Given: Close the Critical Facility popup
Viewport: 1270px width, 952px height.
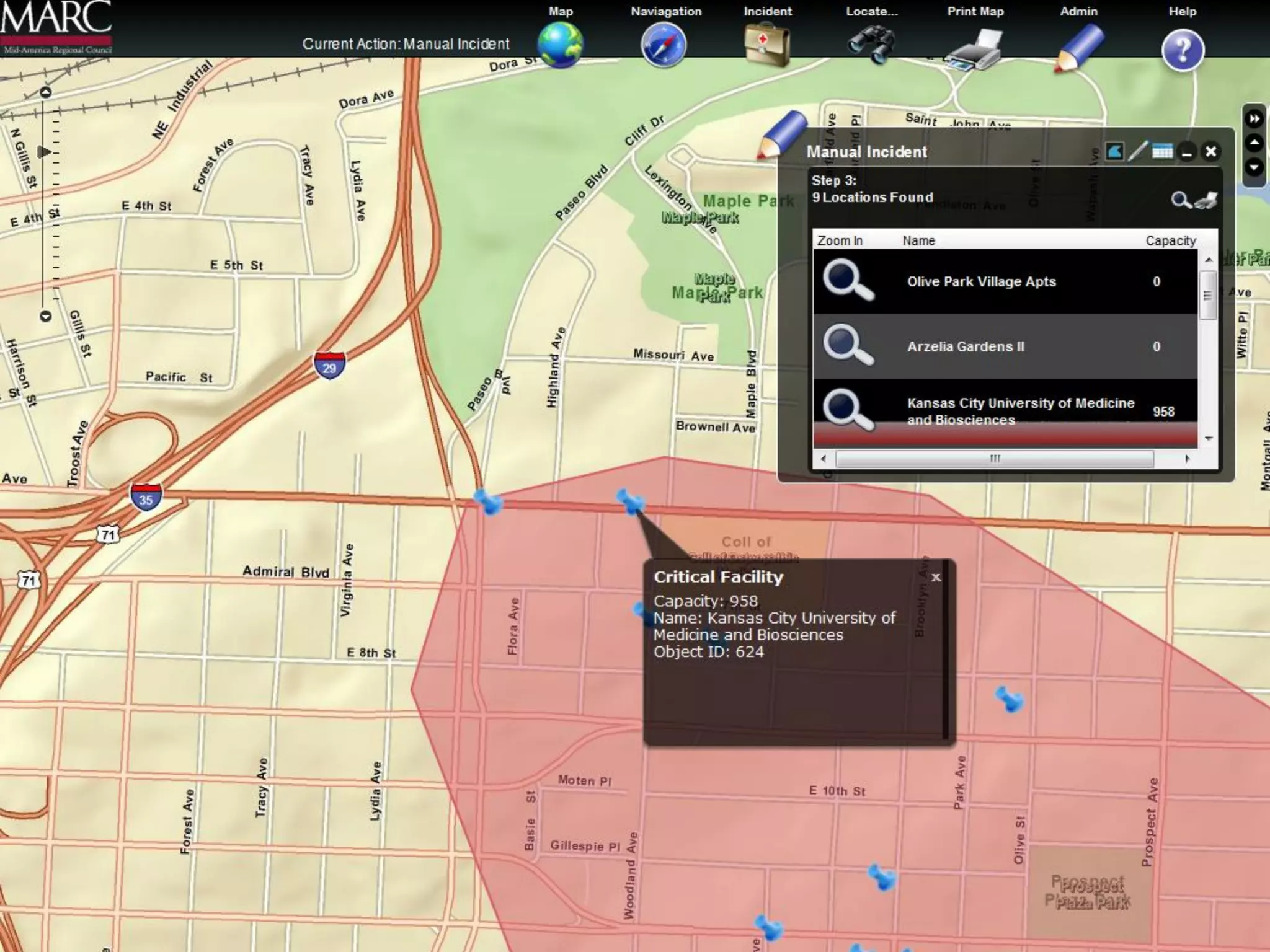Looking at the screenshot, I should pos(936,577).
